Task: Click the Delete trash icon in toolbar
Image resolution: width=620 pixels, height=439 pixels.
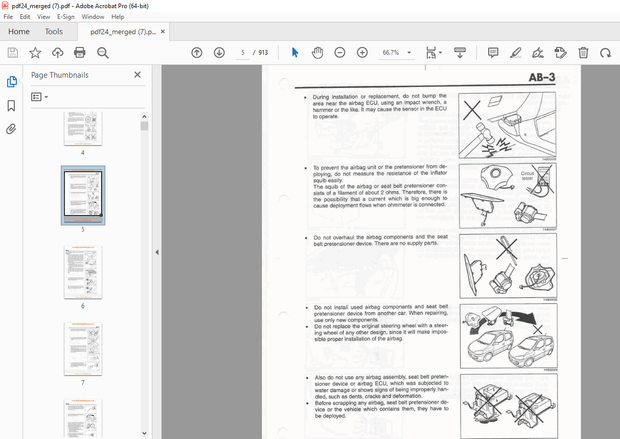Action: (x=584, y=52)
